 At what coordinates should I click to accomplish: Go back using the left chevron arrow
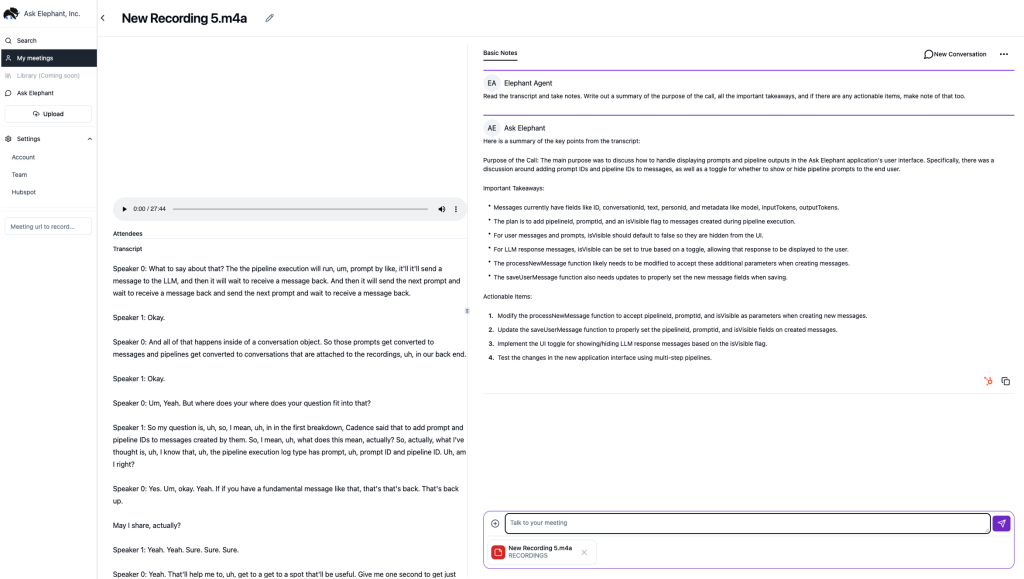tap(103, 18)
